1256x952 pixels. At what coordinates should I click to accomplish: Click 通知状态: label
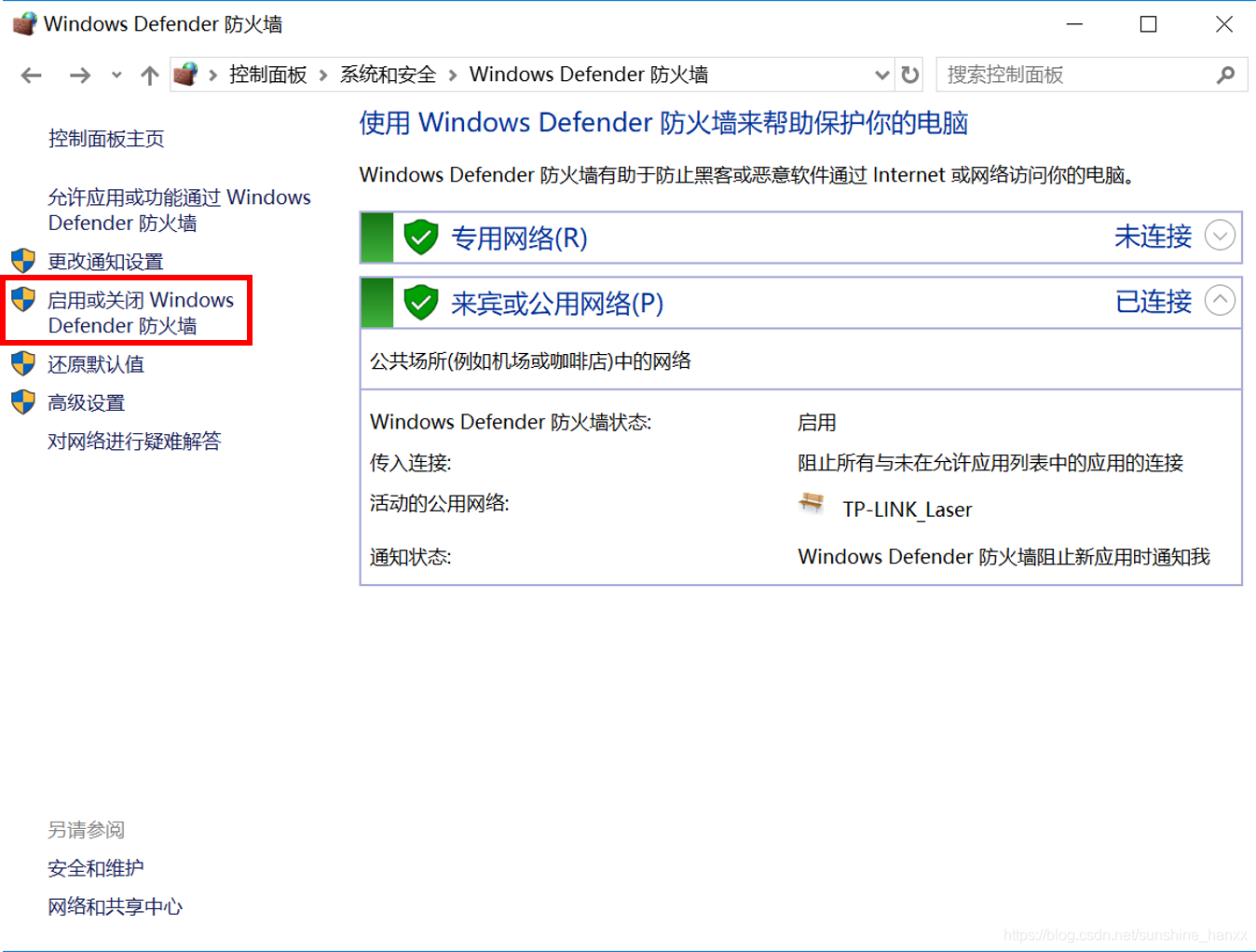pyautogui.click(x=411, y=557)
